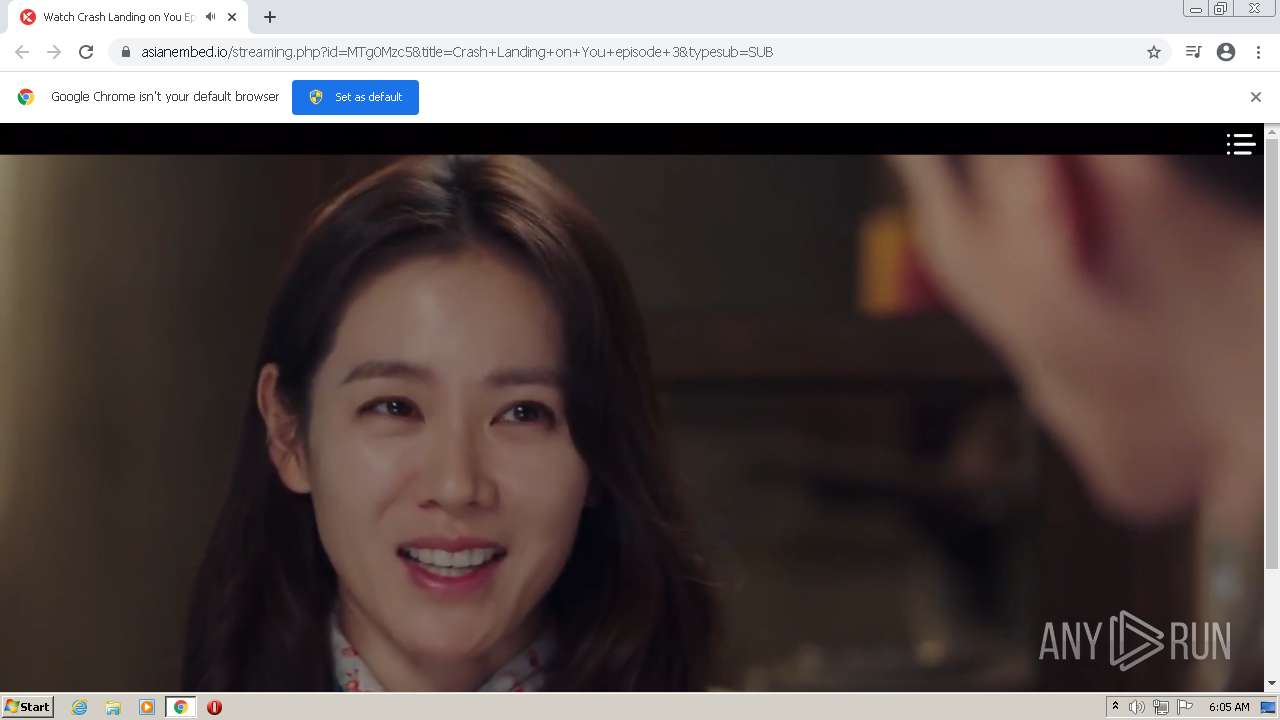Close the Crash Landing on You tab
Image resolution: width=1280 pixels, height=720 pixels.
pos(232,17)
